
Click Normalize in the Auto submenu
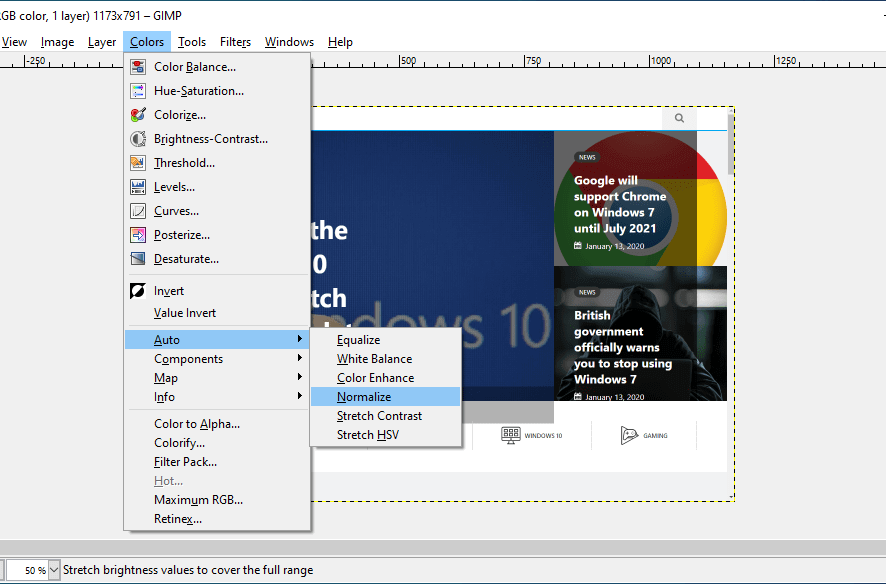point(386,396)
